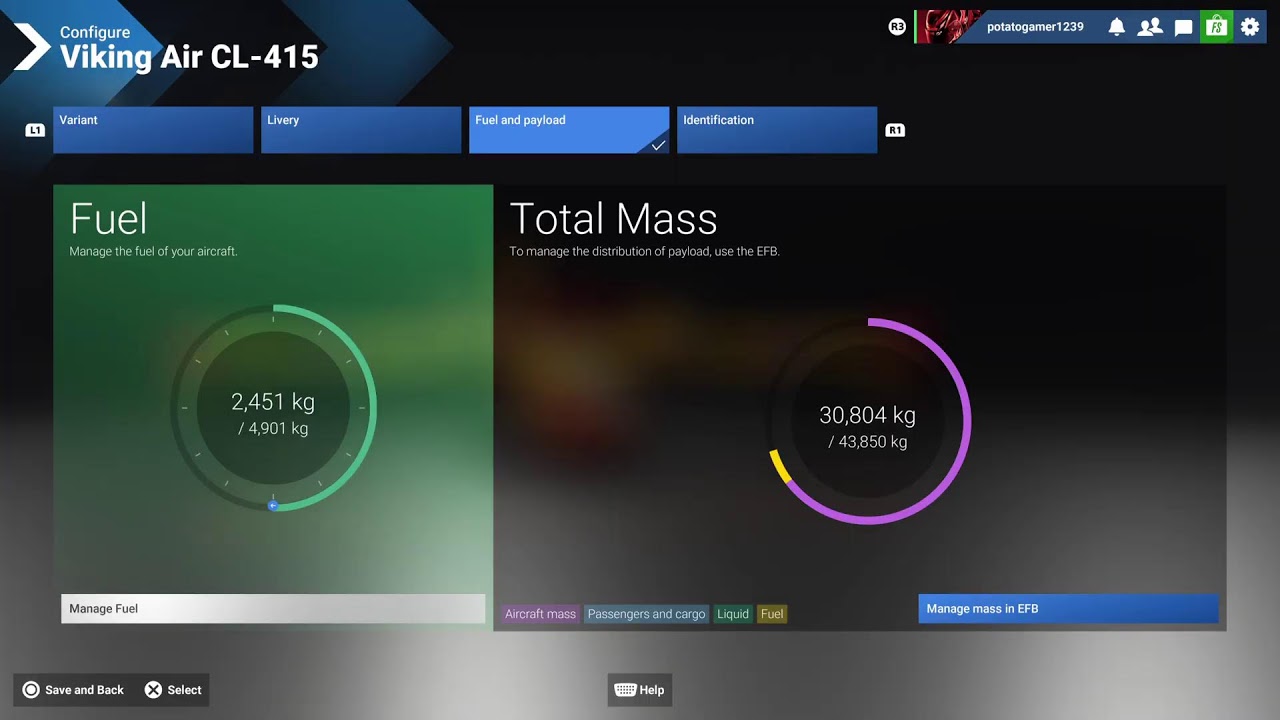Click the 2,451 kg fuel value
This screenshot has width=1280, height=720.
coord(273,403)
